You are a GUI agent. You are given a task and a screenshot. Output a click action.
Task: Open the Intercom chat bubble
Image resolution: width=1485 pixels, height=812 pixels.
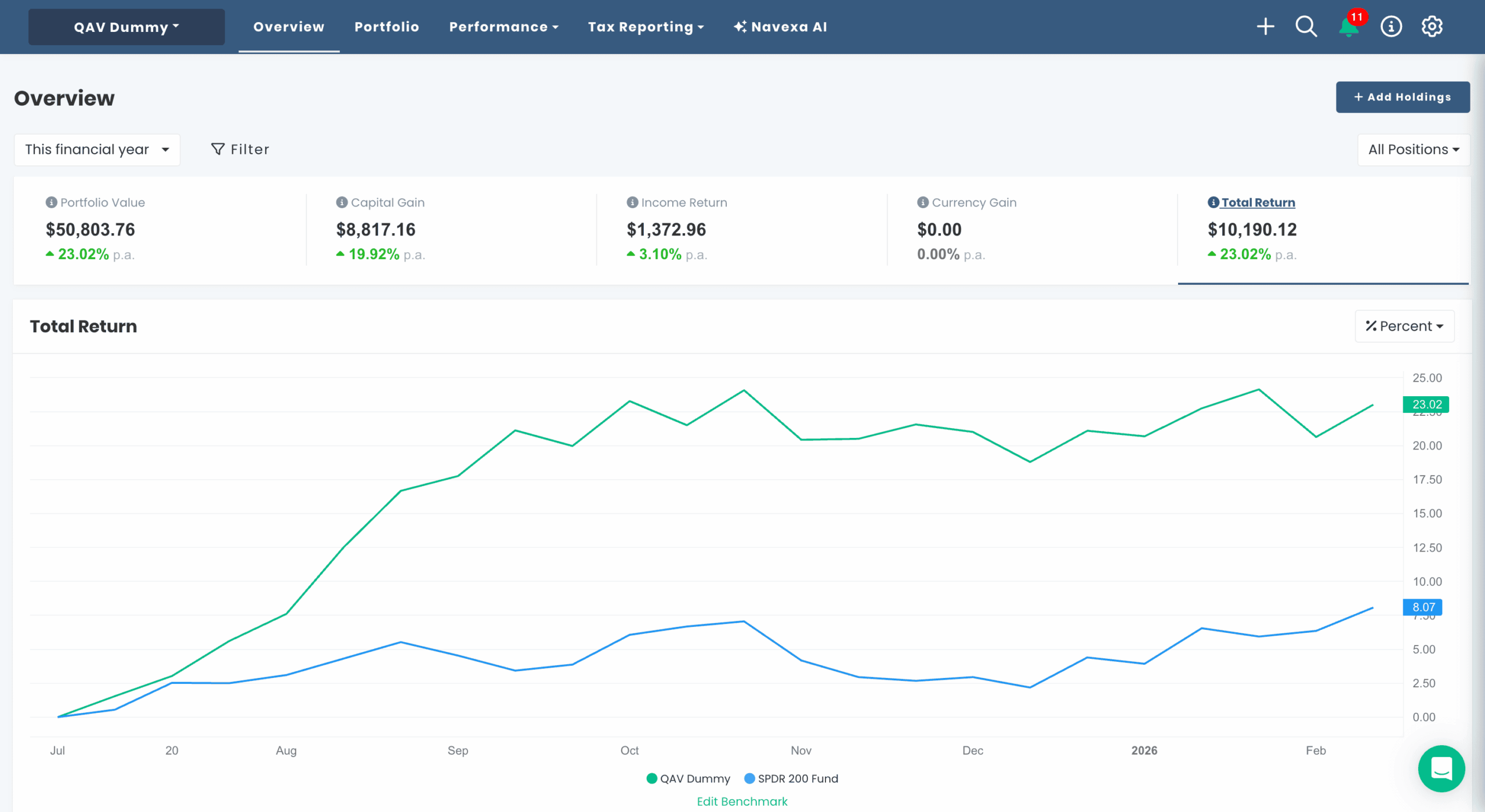[1442, 768]
